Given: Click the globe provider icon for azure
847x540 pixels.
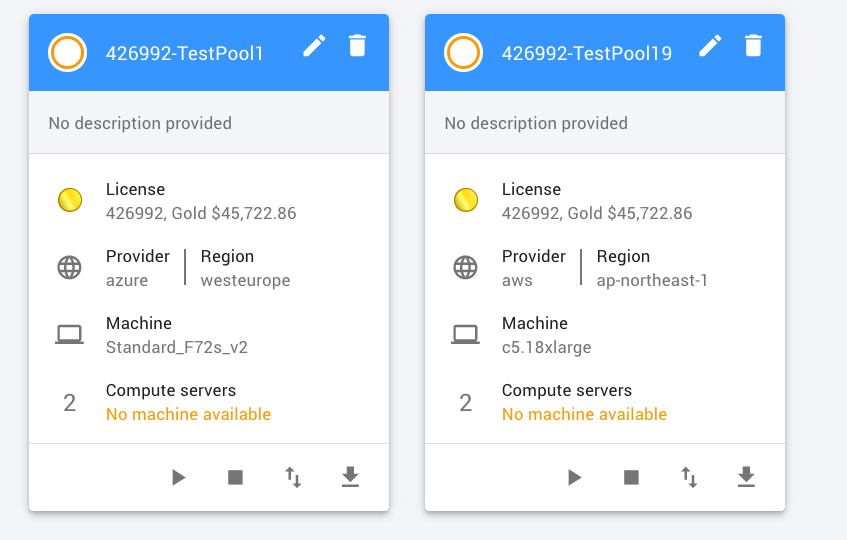Looking at the screenshot, I should coord(70,267).
